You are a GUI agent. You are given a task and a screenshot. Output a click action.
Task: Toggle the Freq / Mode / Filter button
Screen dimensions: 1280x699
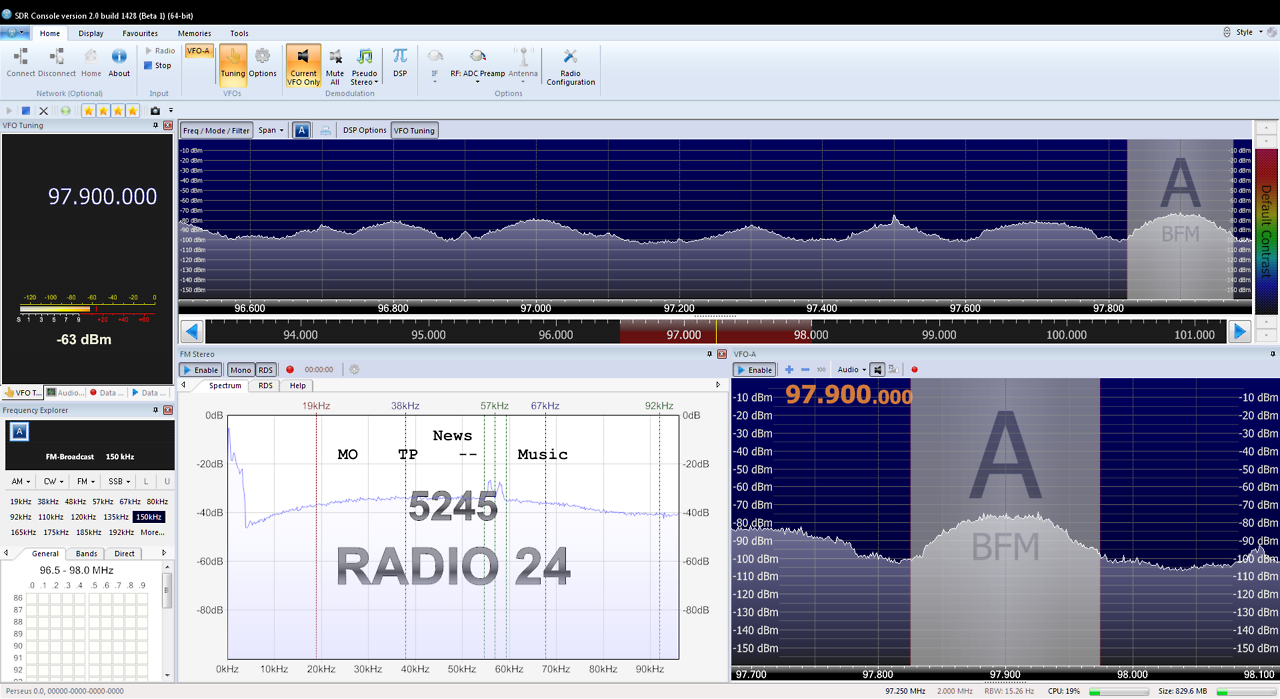tap(216, 130)
